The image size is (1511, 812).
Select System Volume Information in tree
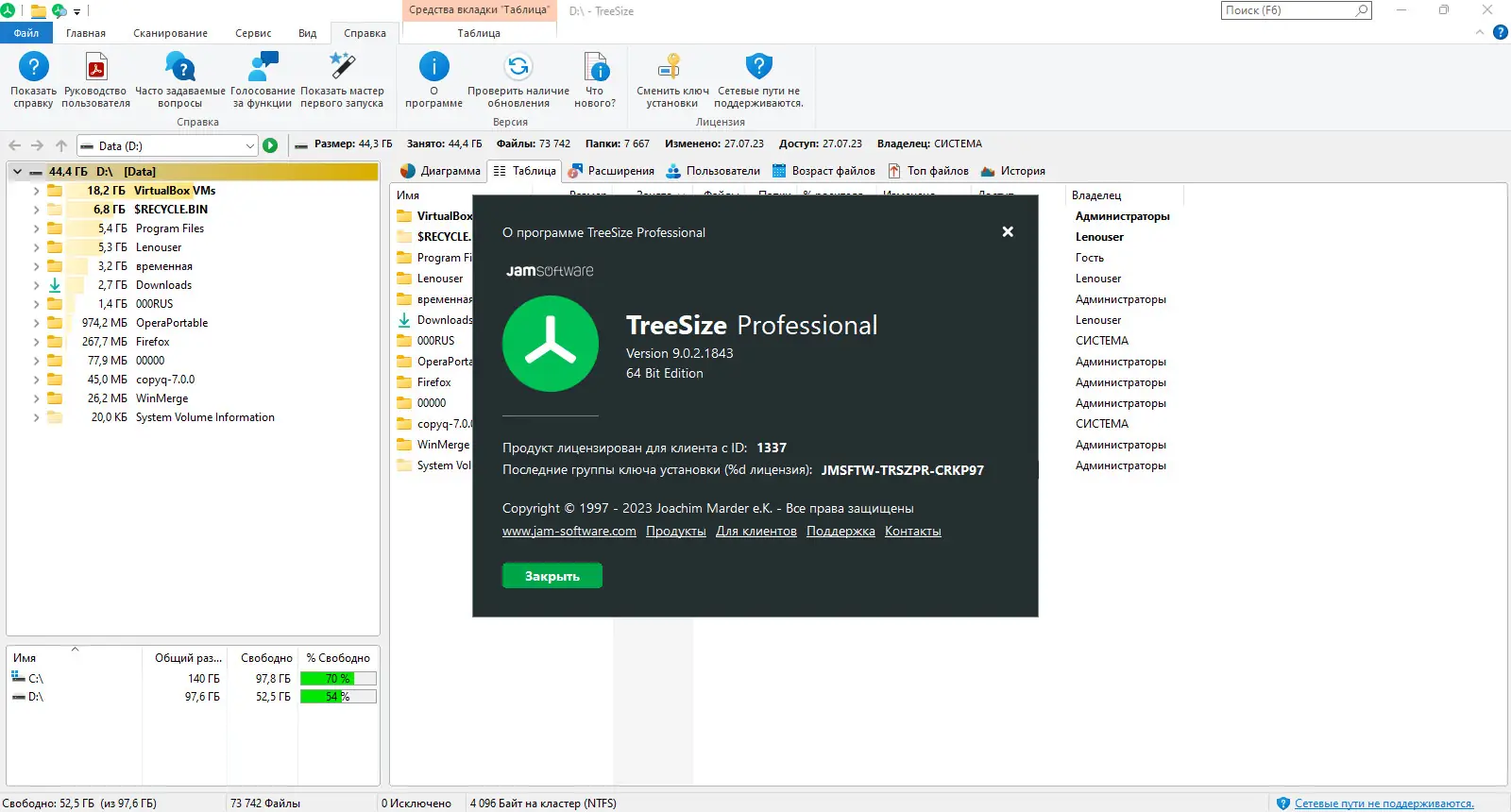[x=205, y=417]
